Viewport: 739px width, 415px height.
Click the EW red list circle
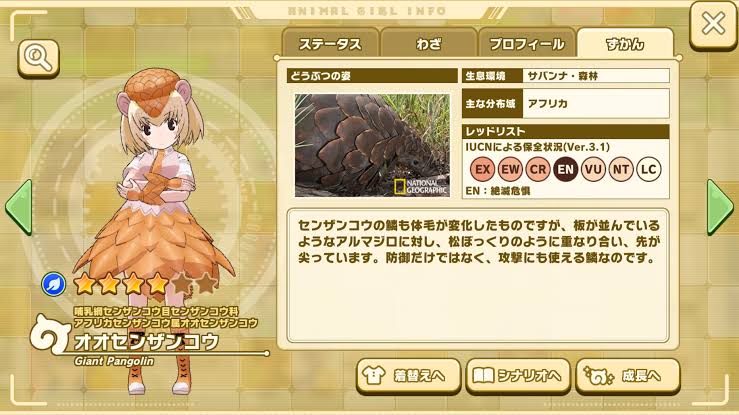tap(510, 169)
